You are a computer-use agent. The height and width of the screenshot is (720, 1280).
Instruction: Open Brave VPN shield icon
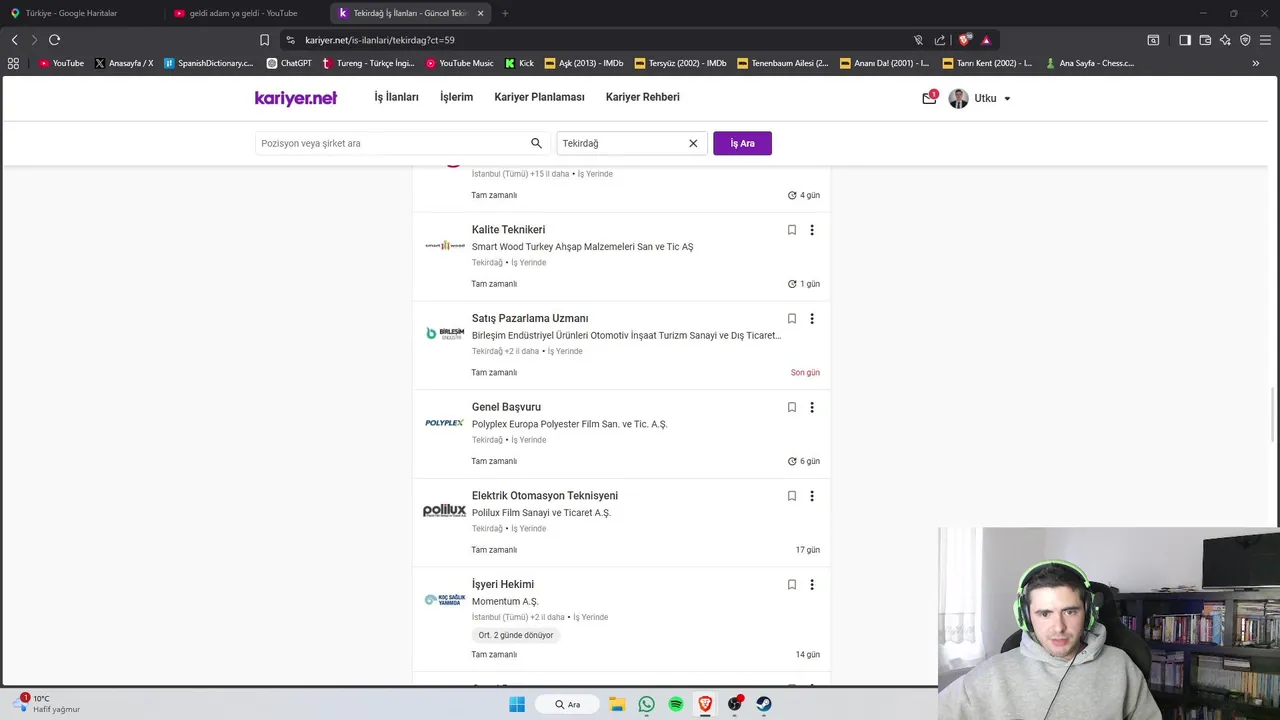[x=1245, y=40]
